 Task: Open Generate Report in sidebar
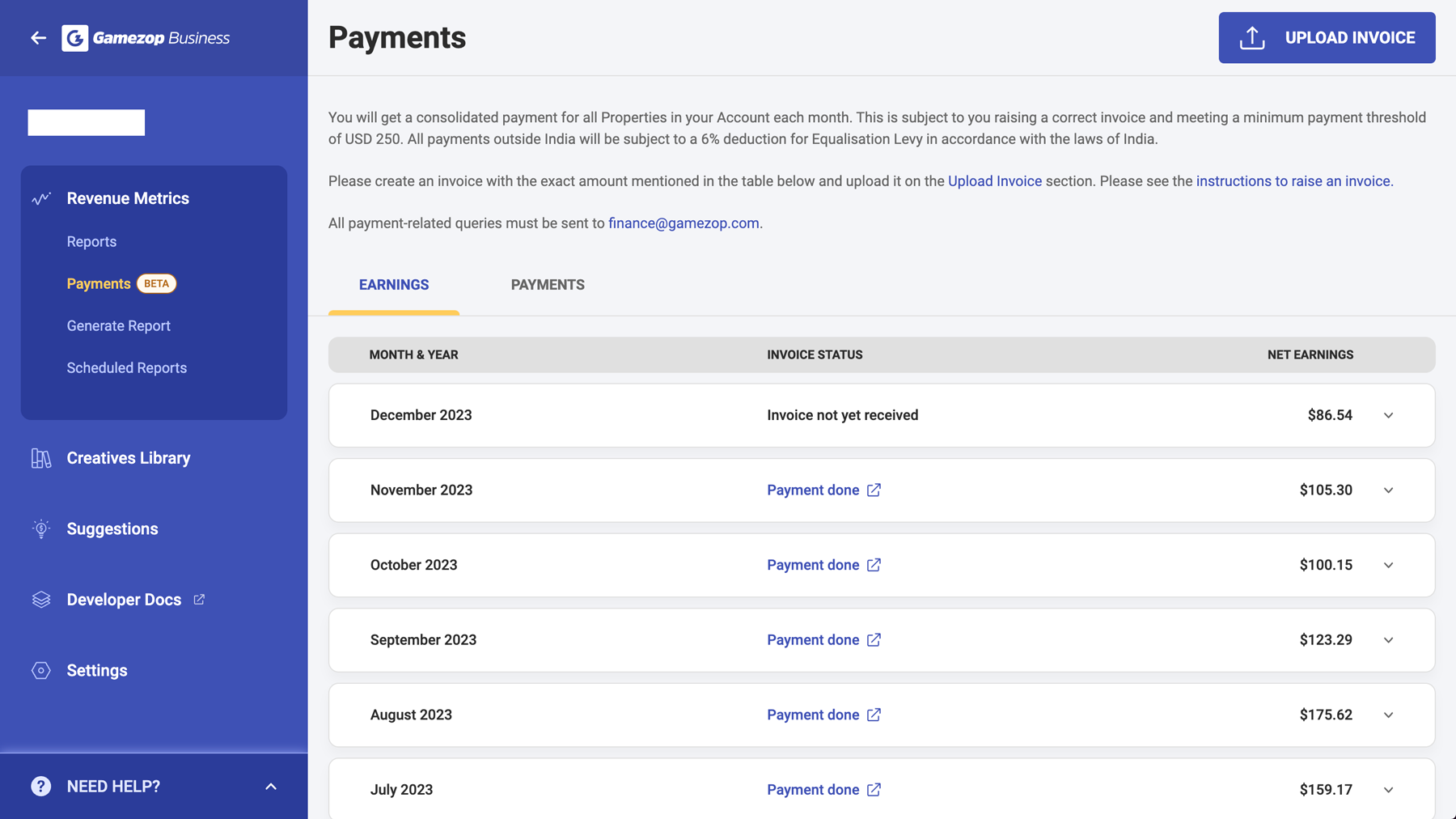pos(119,325)
